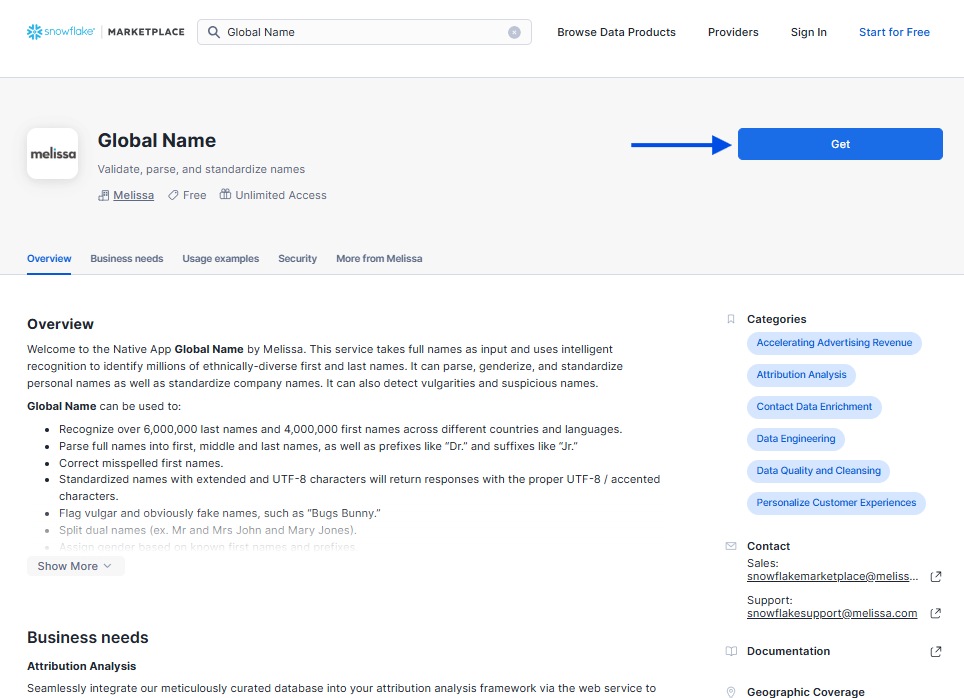Expand the overview with Show More
The height and width of the screenshot is (698, 964).
76,566
